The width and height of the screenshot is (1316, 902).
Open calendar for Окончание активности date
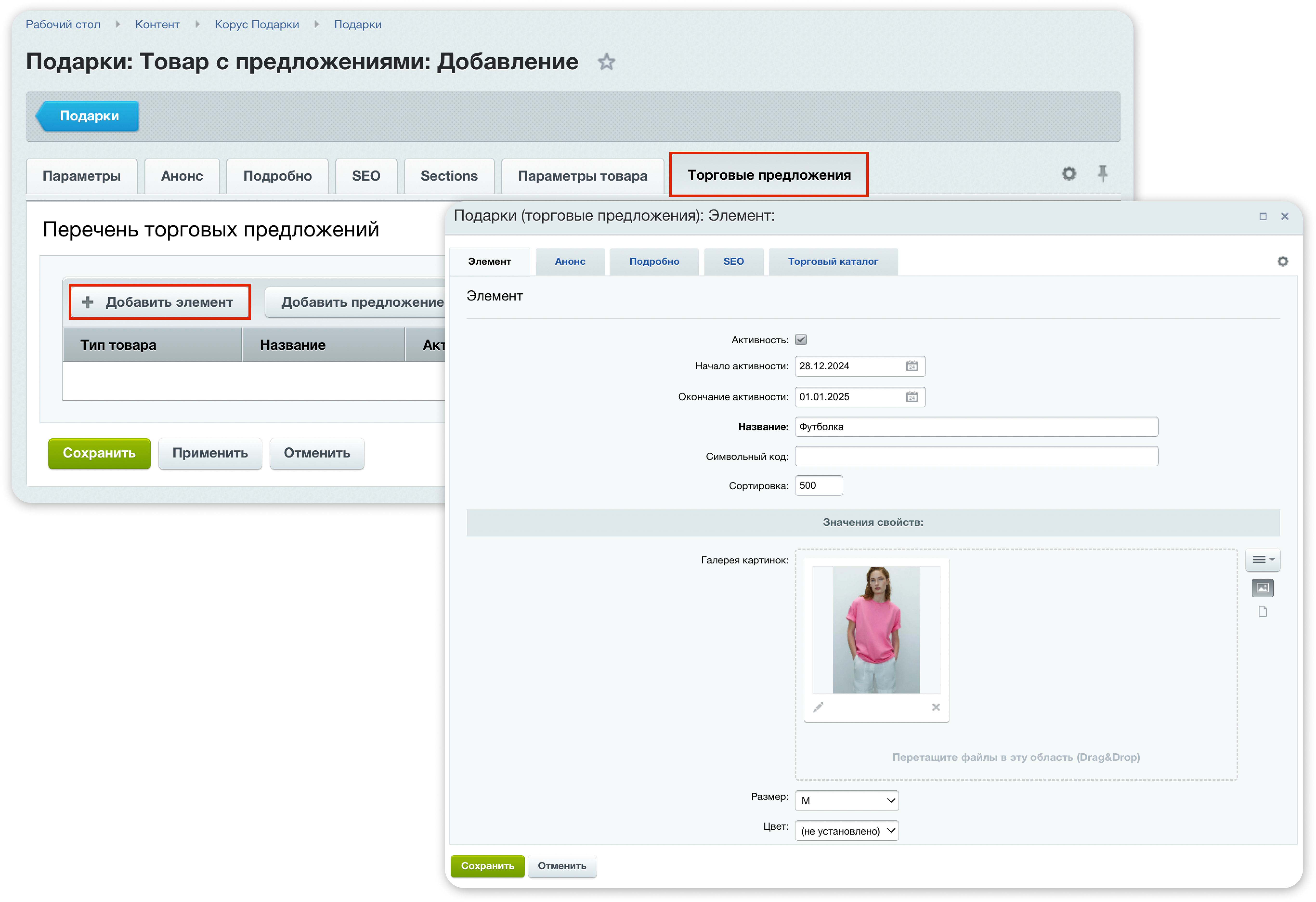912,397
